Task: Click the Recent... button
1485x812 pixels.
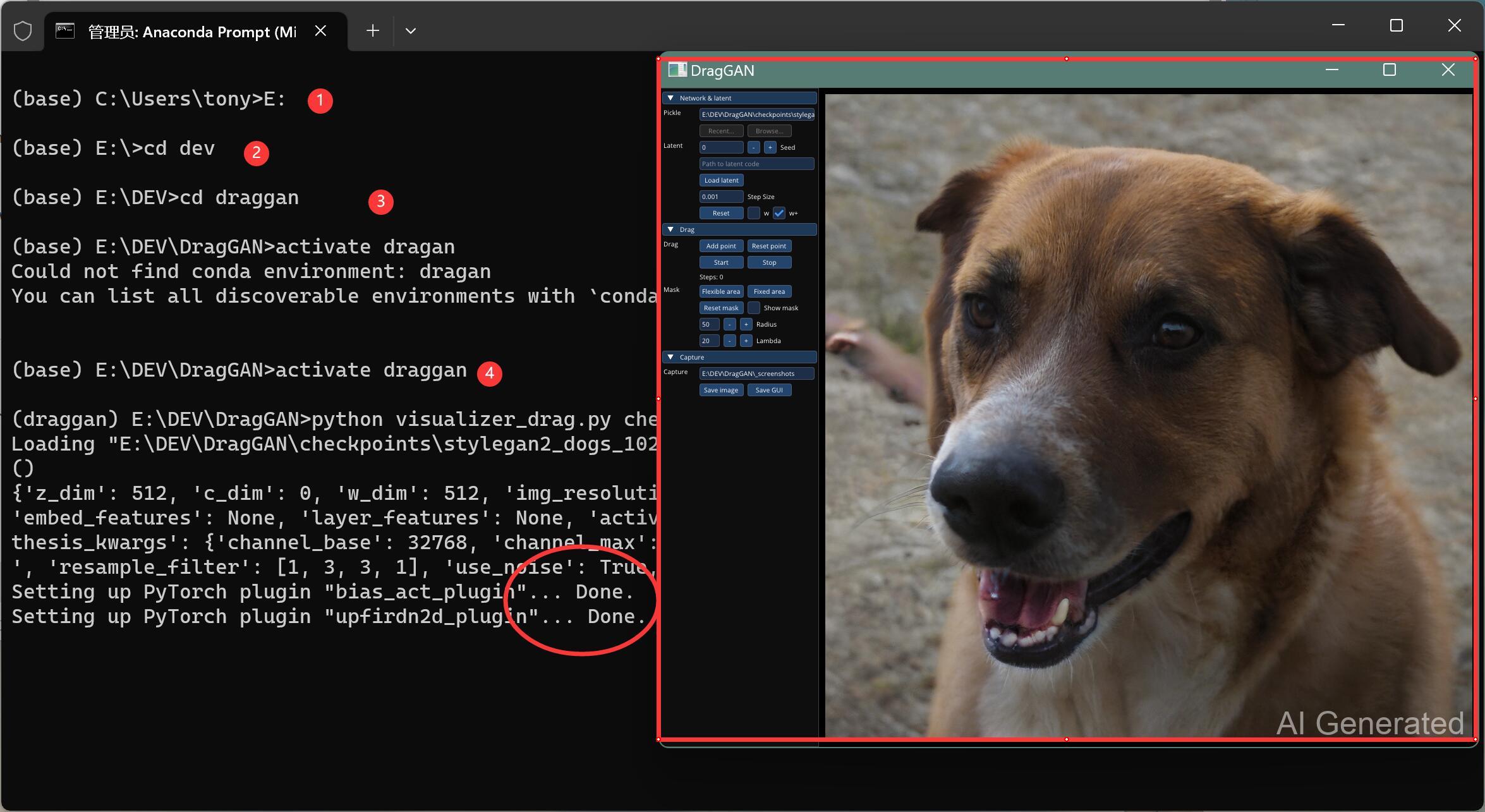Action: coord(721,131)
